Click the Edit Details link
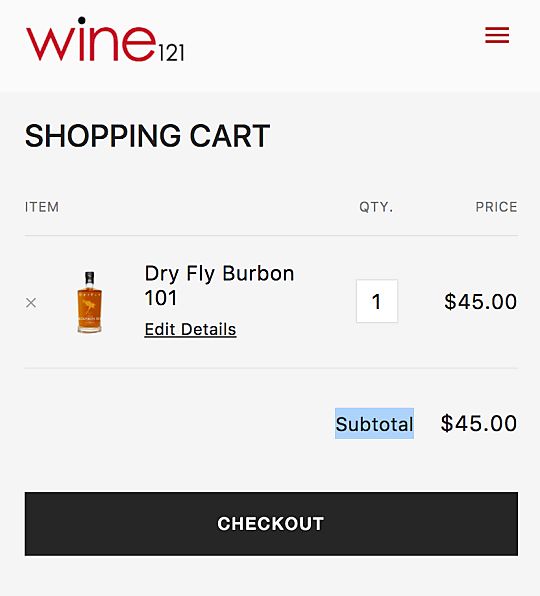 [190, 329]
